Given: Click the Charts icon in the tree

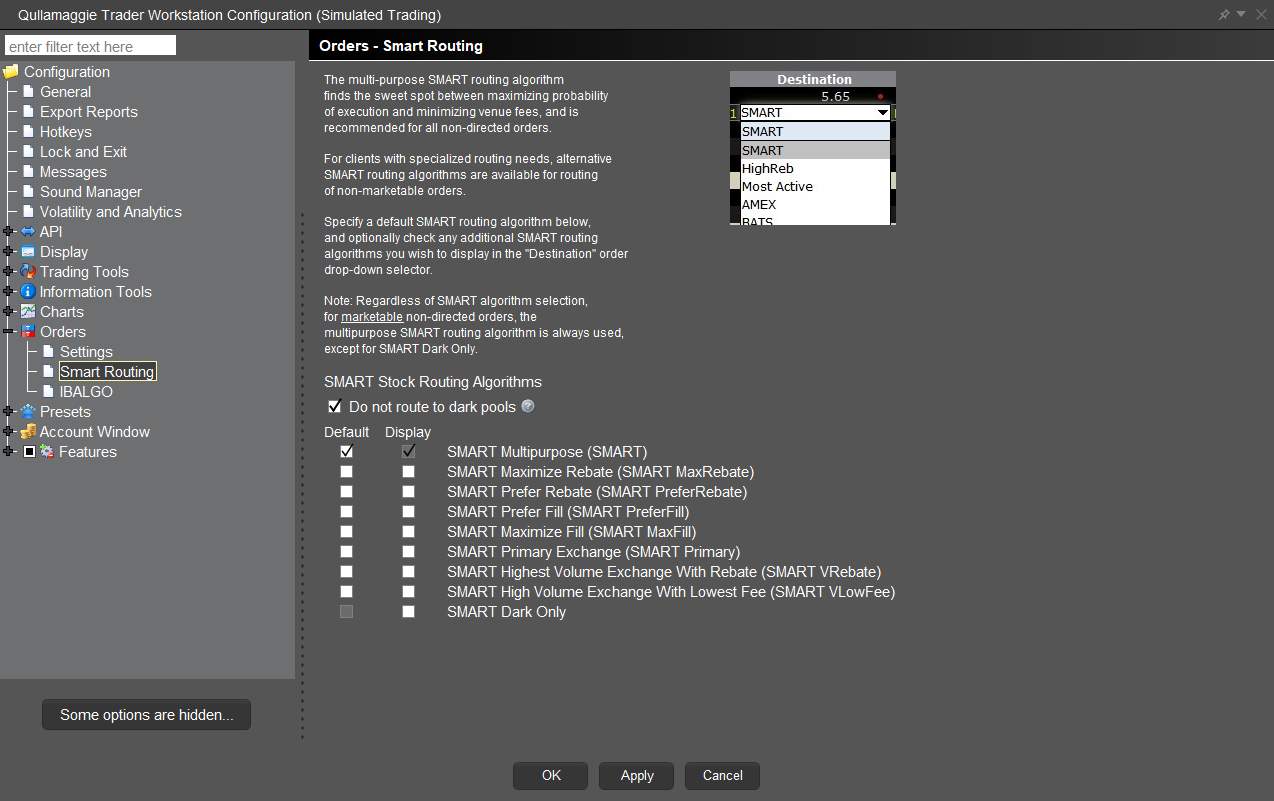Looking at the screenshot, I should [x=28, y=312].
